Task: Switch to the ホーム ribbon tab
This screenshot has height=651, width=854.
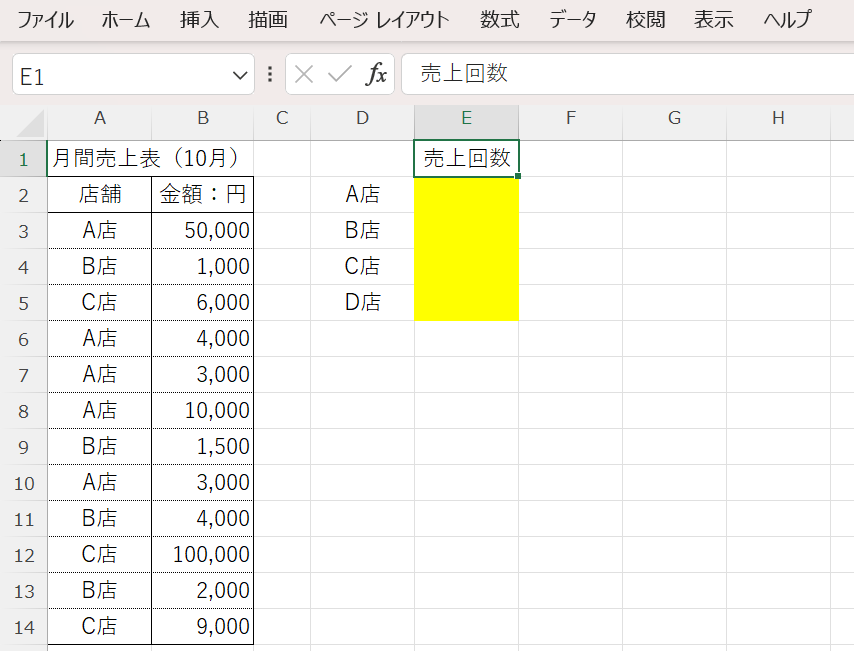Action: click(126, 20)
